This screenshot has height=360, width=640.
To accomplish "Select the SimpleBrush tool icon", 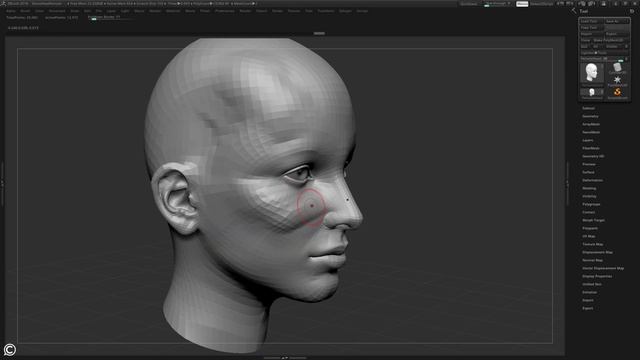I will [617, 93].
